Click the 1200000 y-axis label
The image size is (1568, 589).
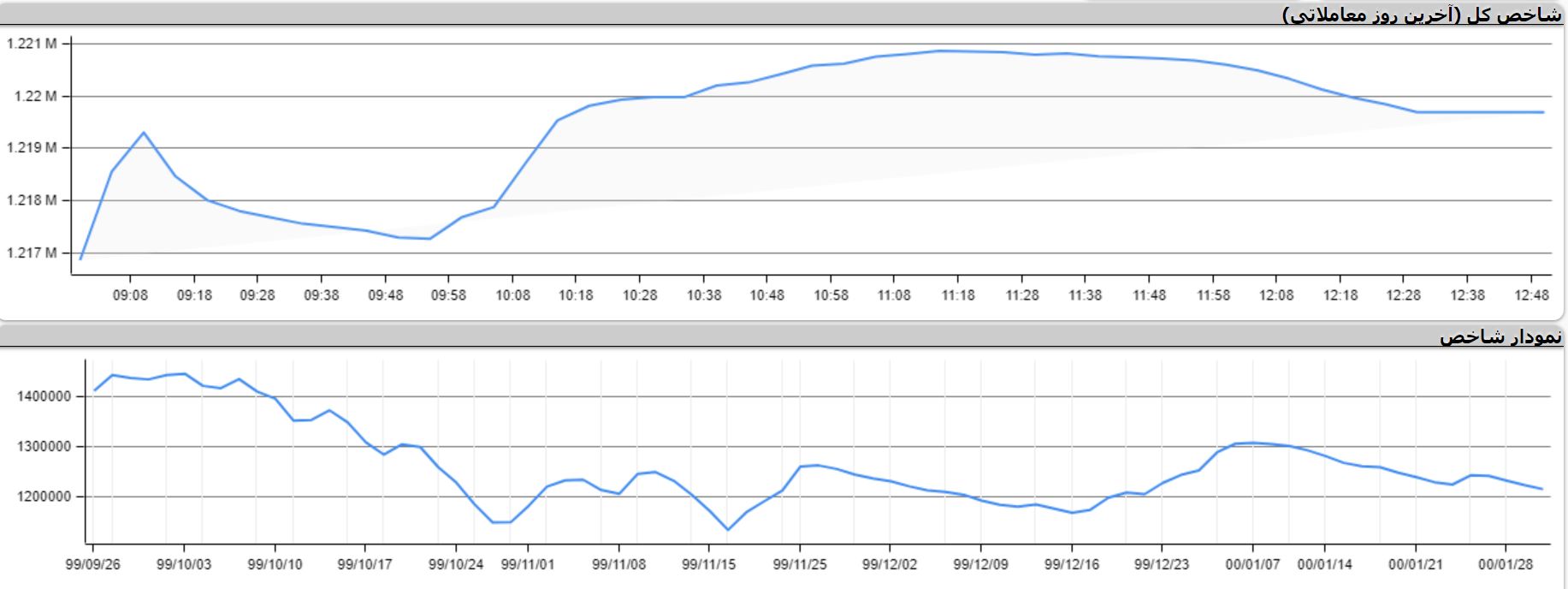point(43,497)
